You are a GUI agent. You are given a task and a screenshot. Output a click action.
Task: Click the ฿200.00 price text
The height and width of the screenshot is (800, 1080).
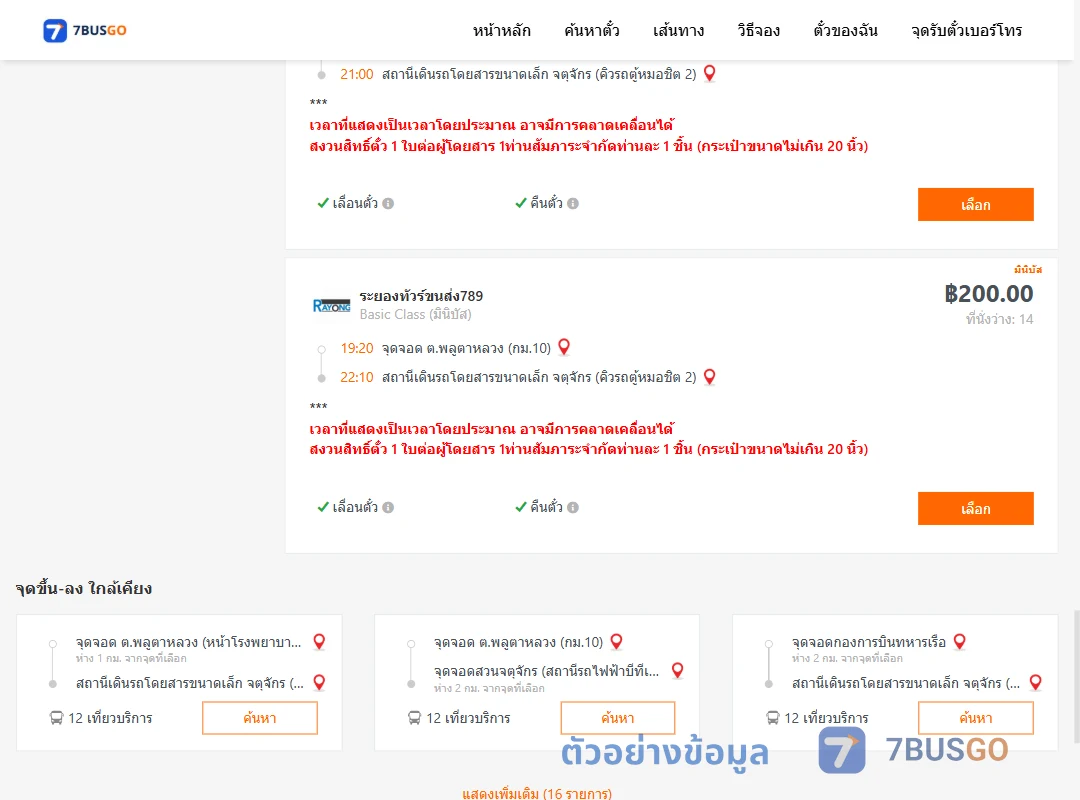click(x=988, y=294)
